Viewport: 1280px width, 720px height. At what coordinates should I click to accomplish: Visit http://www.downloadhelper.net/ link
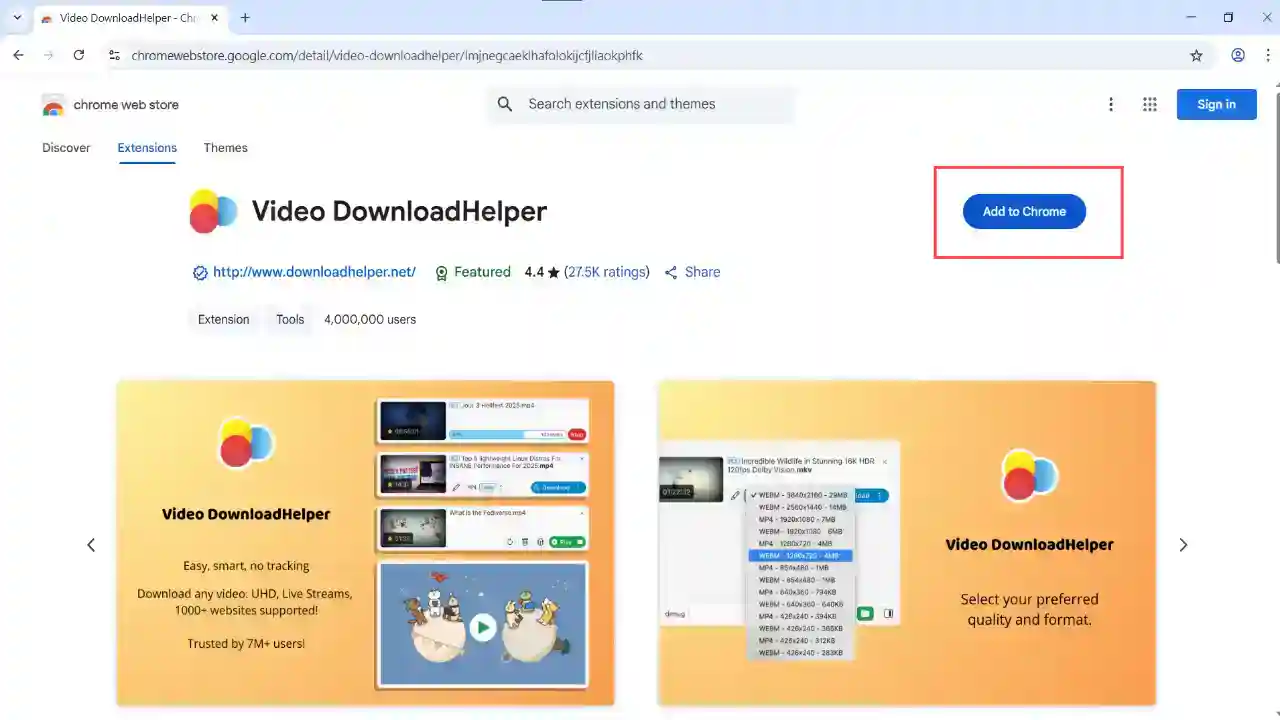click(314, 272)
